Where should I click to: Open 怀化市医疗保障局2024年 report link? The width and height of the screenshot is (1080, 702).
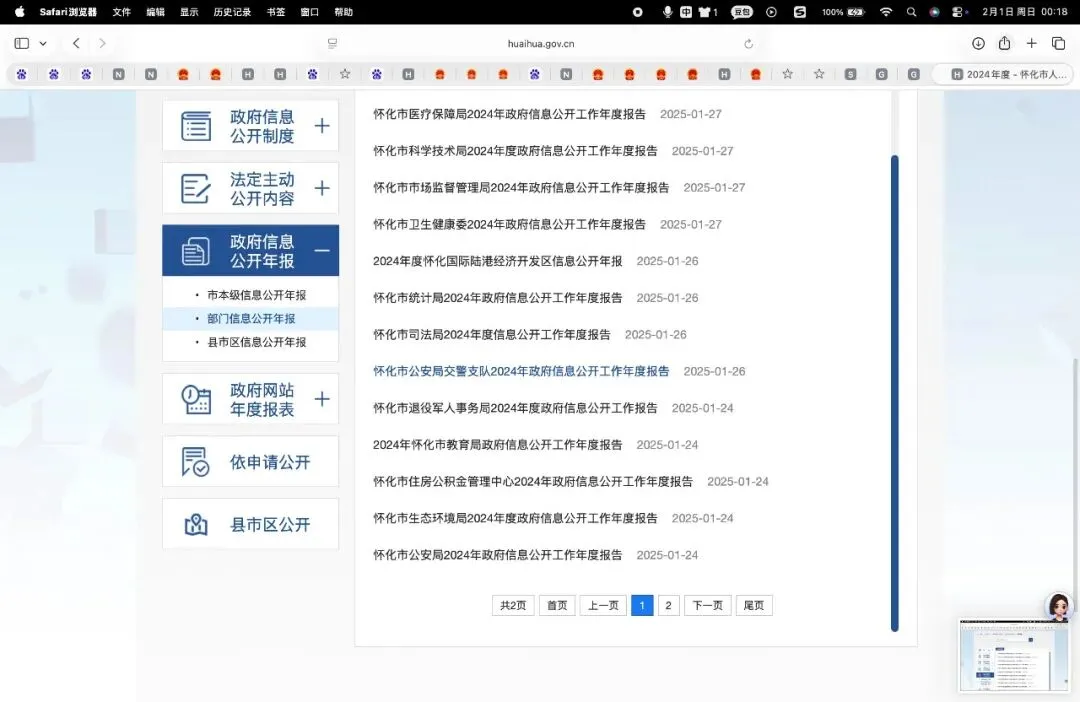point(509,114)
